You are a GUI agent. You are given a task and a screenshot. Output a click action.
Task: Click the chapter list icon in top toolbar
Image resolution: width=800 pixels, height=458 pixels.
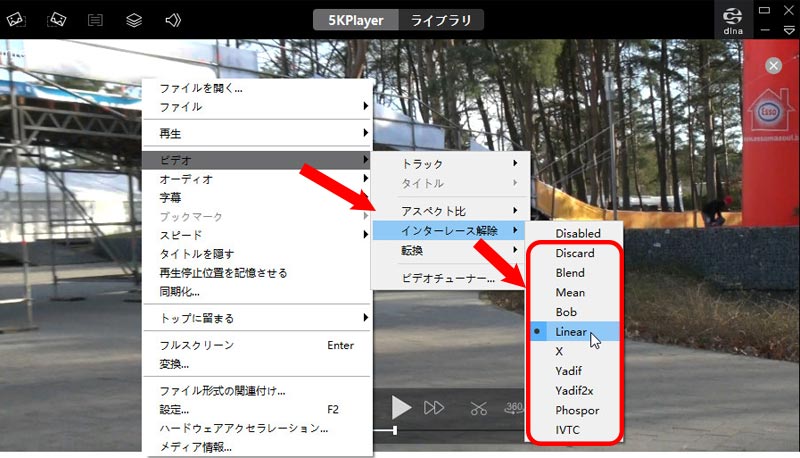(96, 20)
